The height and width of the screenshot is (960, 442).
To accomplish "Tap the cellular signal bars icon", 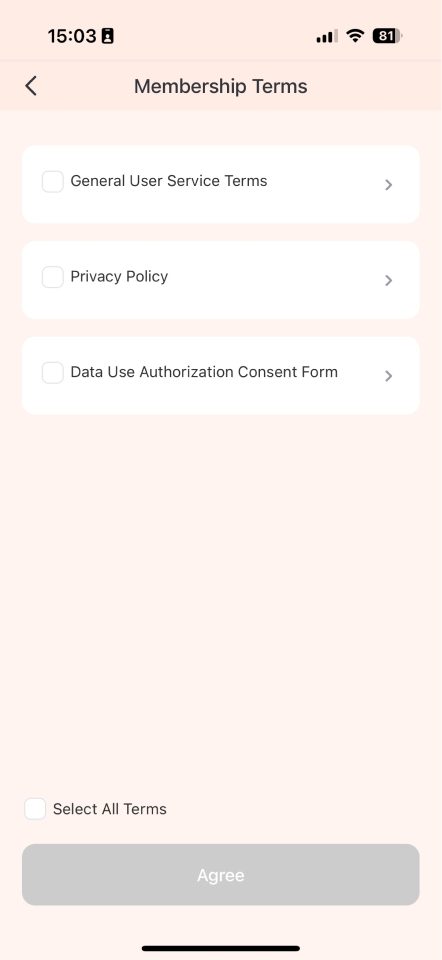I will [327, 36].
